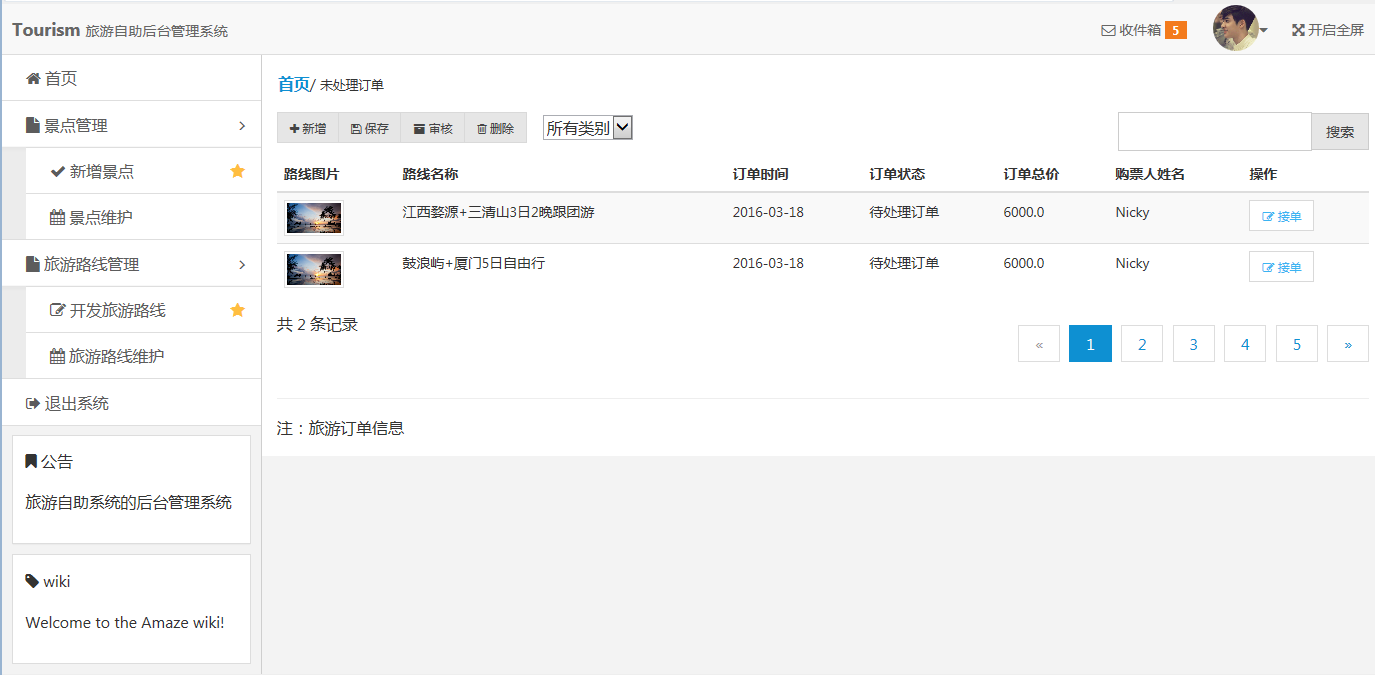Click the 共 2 条记录 record count text
The width and height of the screenshot is (1375, 675).
pyautogui.click(x=318, y=324)
